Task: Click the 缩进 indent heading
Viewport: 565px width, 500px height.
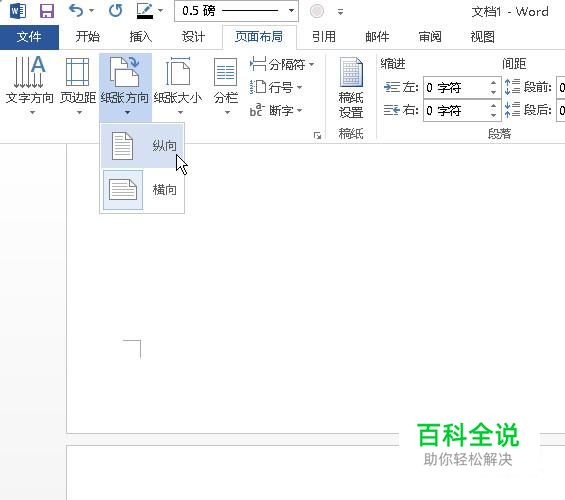Action: (x=393, y=64)
